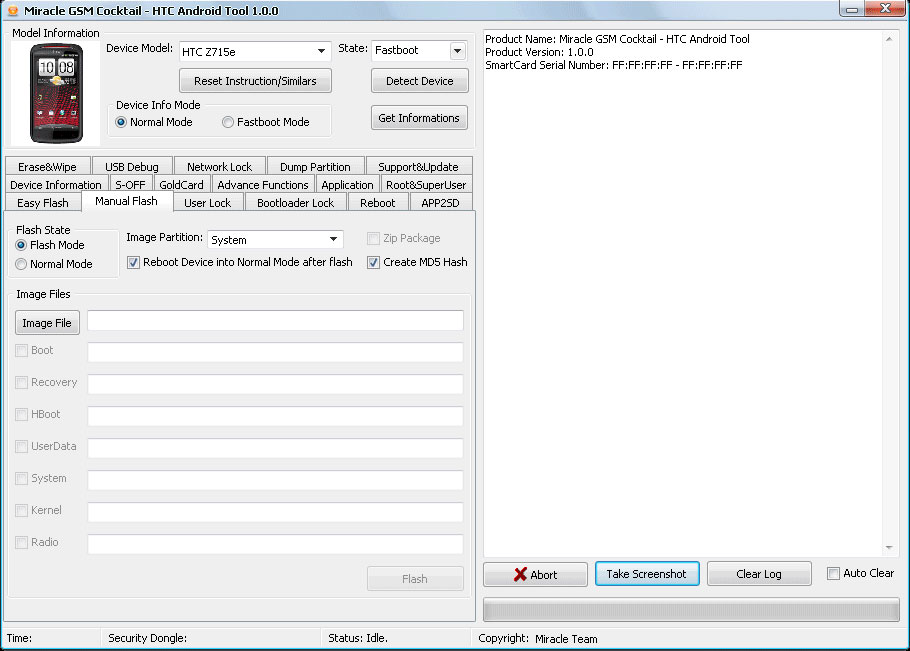This screenshot has width=910, height=651.
Task: Click the UserData image path field
Action: 276,448
